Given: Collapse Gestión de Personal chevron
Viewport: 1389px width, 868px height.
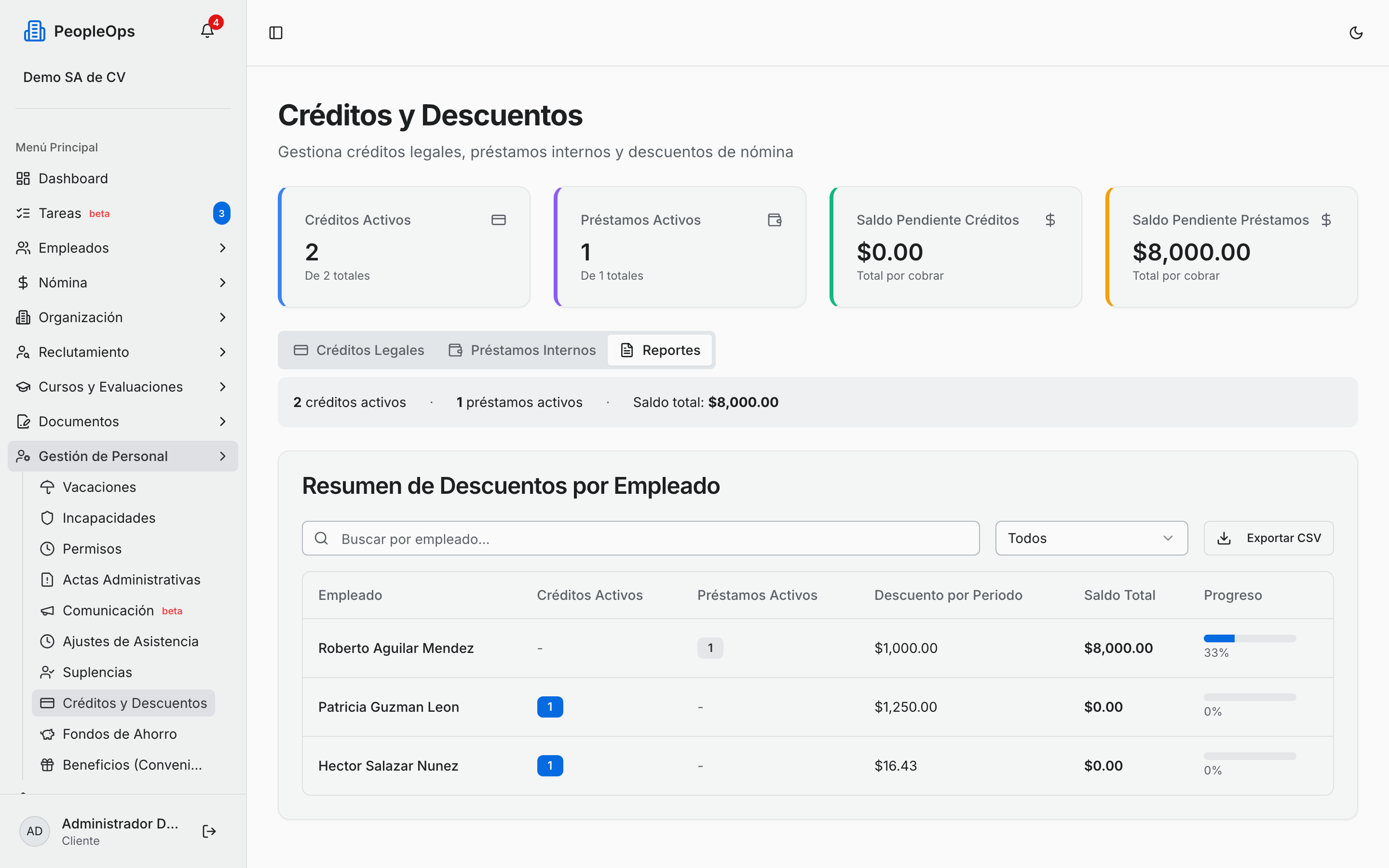Looking at the screenshot, I should point(223,456).
